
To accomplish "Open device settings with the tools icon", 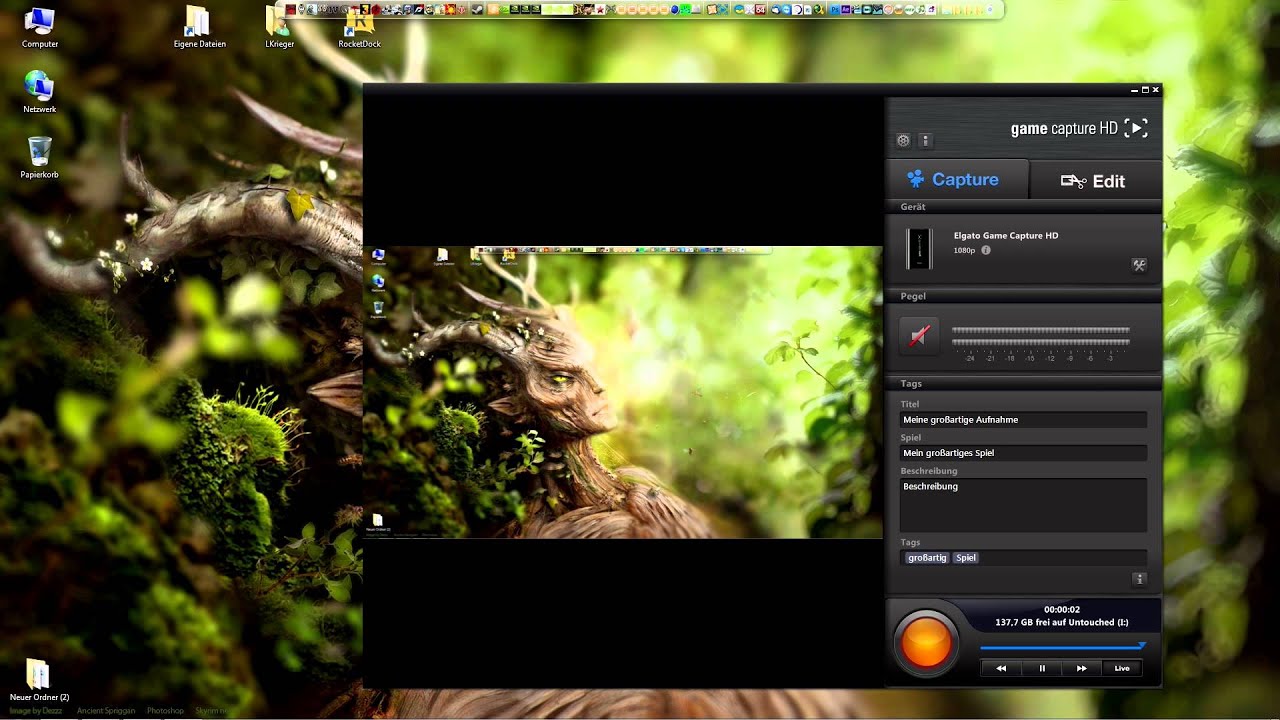I will click(x=1138, y=265).
